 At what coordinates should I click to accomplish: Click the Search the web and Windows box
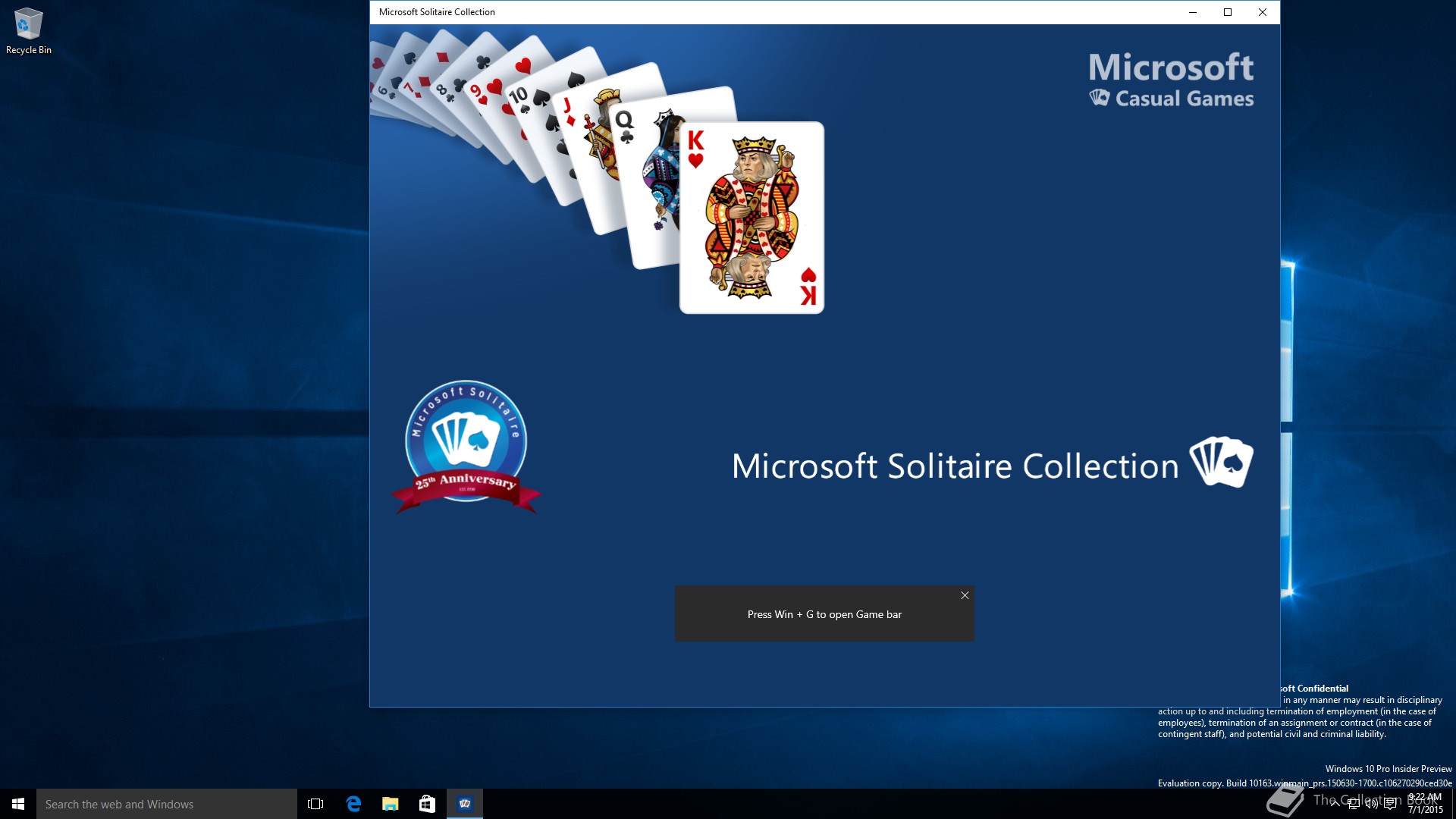pyautogui.click(x=167, y=804)
